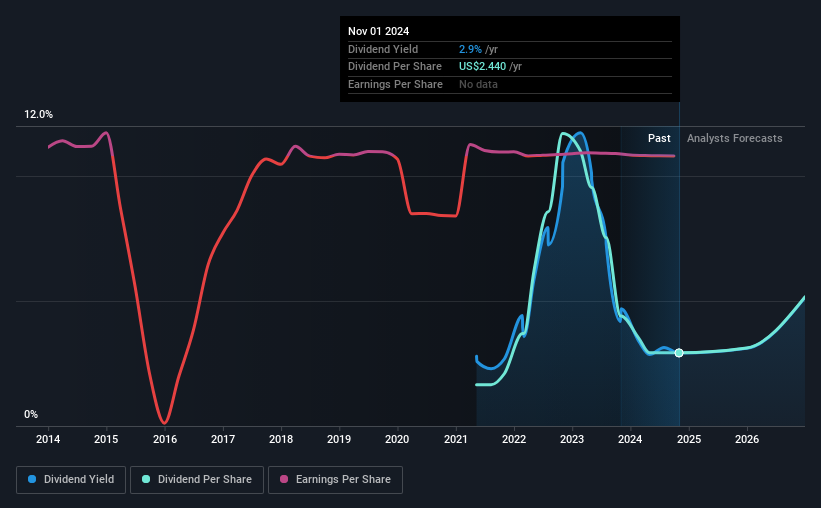Click the 0% y-axis label

(x=31, y=414)
